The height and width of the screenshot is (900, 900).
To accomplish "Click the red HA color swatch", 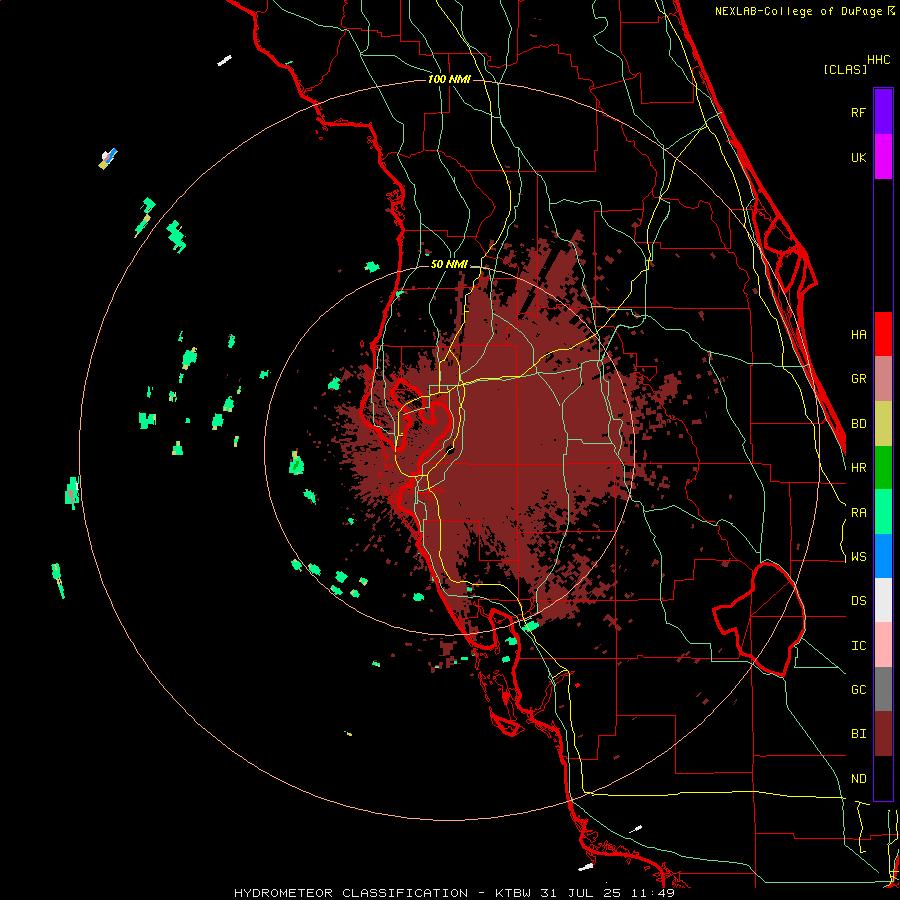I will 883,334.
